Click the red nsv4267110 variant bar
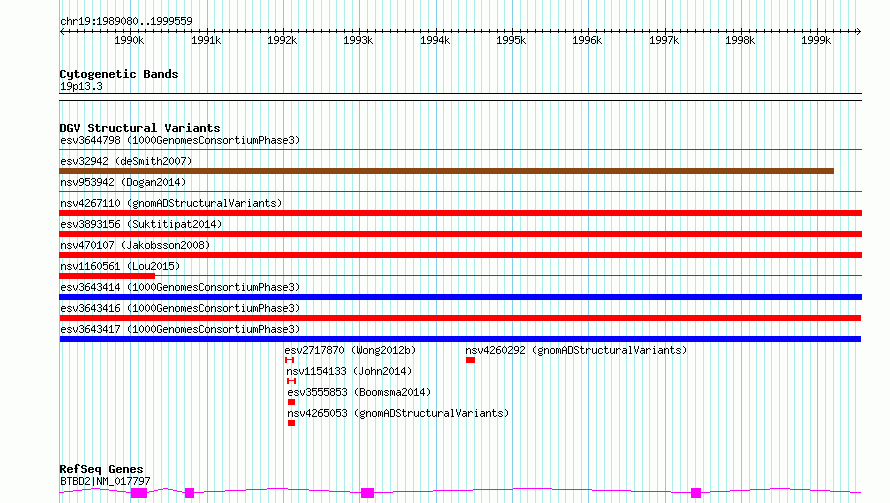The width and height of the screenshot is (890, 503). (460, 213)
